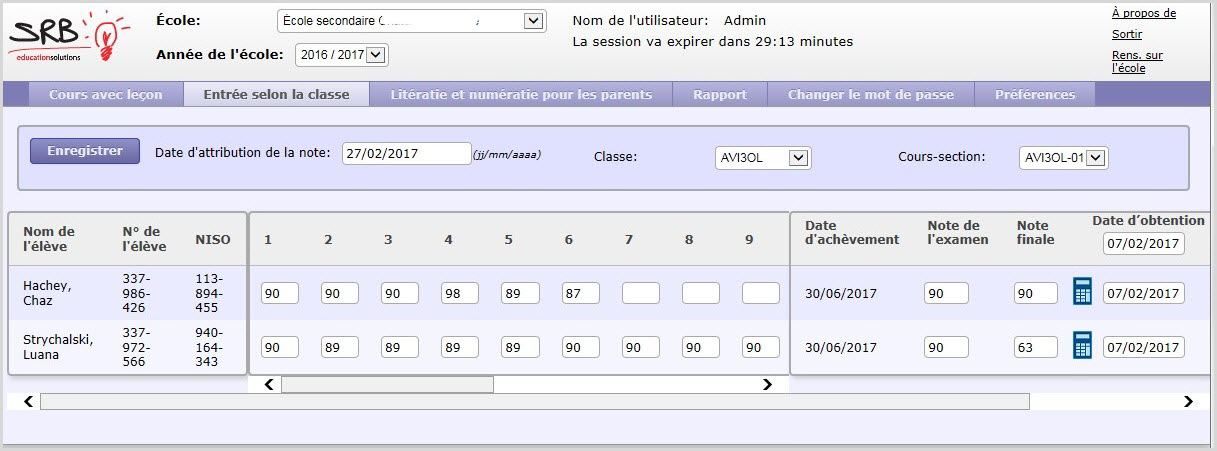Viewport: 1217px width, 451px height.
Task: Click page scrollbar left arrow
Action: 28,402
